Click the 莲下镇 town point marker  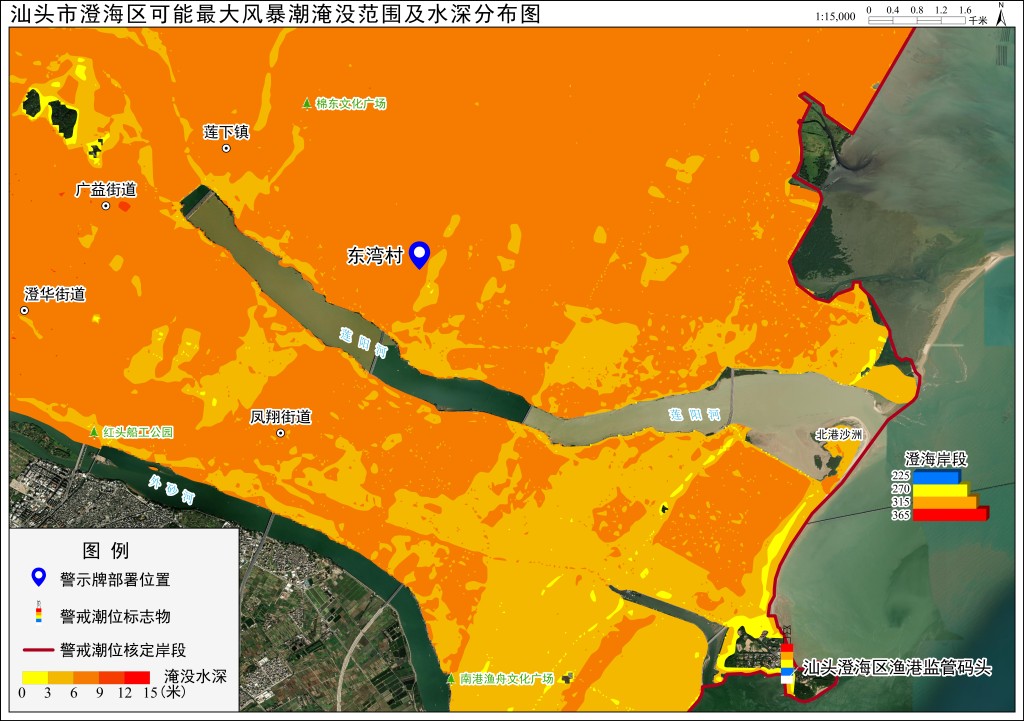click(x=226, y=148)
